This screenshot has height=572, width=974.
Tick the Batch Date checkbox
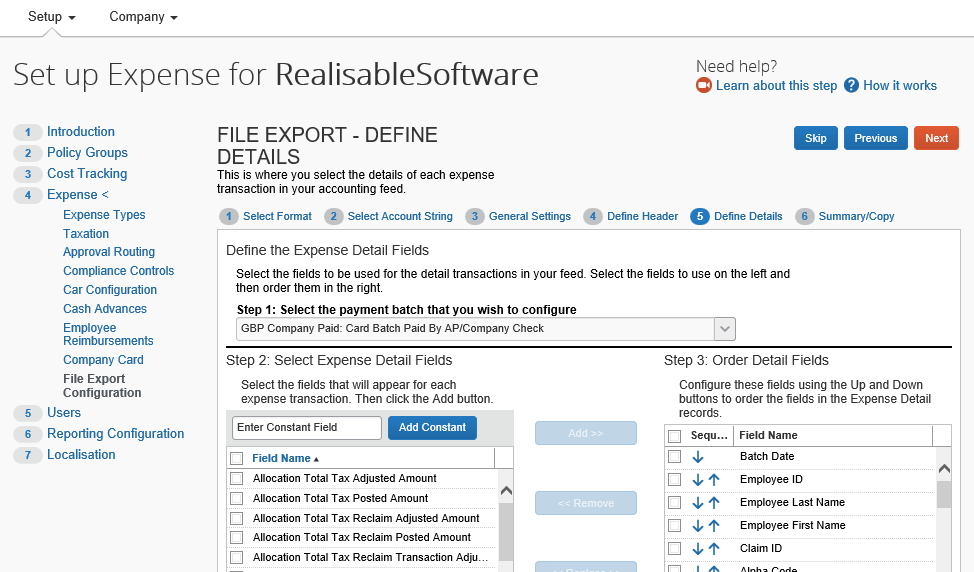(x=675, y=457)
